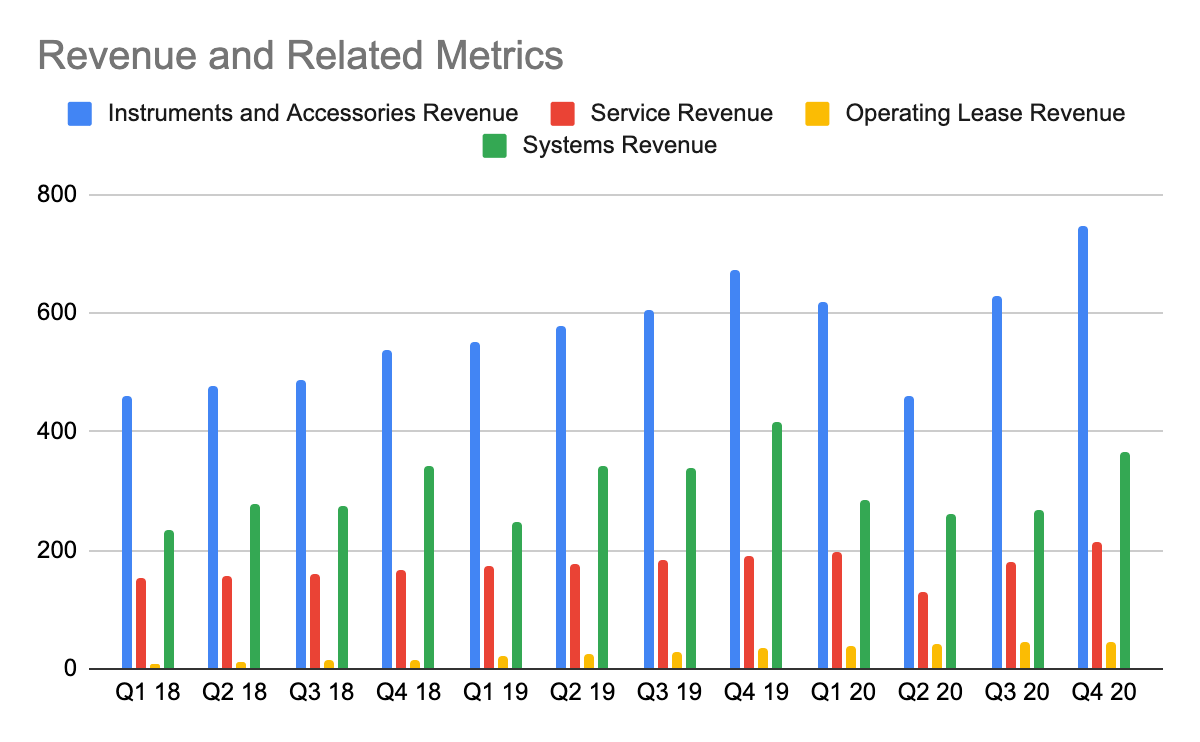Click the blue Instruments and Accessories legend swatch
Screen dimensions: 1200x742
(x=80, y=113)
